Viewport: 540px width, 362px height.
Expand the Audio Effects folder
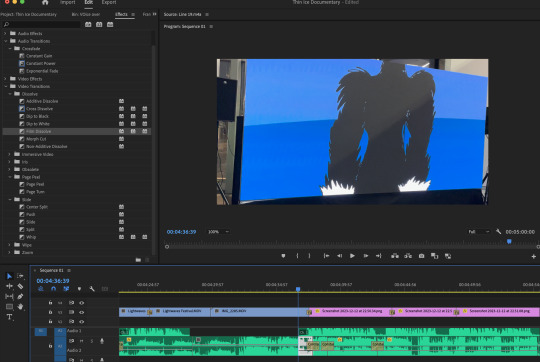point(5,33)
